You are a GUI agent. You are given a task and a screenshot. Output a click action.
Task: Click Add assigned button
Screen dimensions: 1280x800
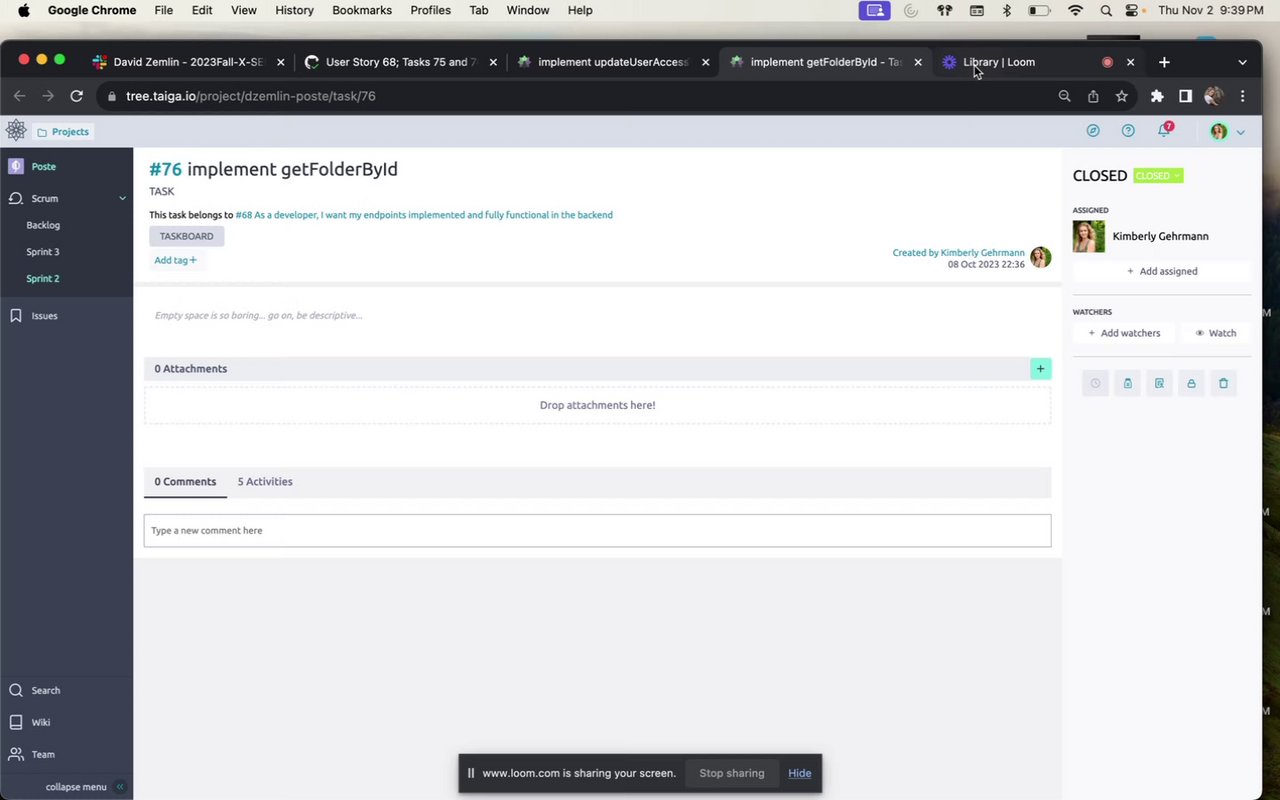pos(1162,271)
